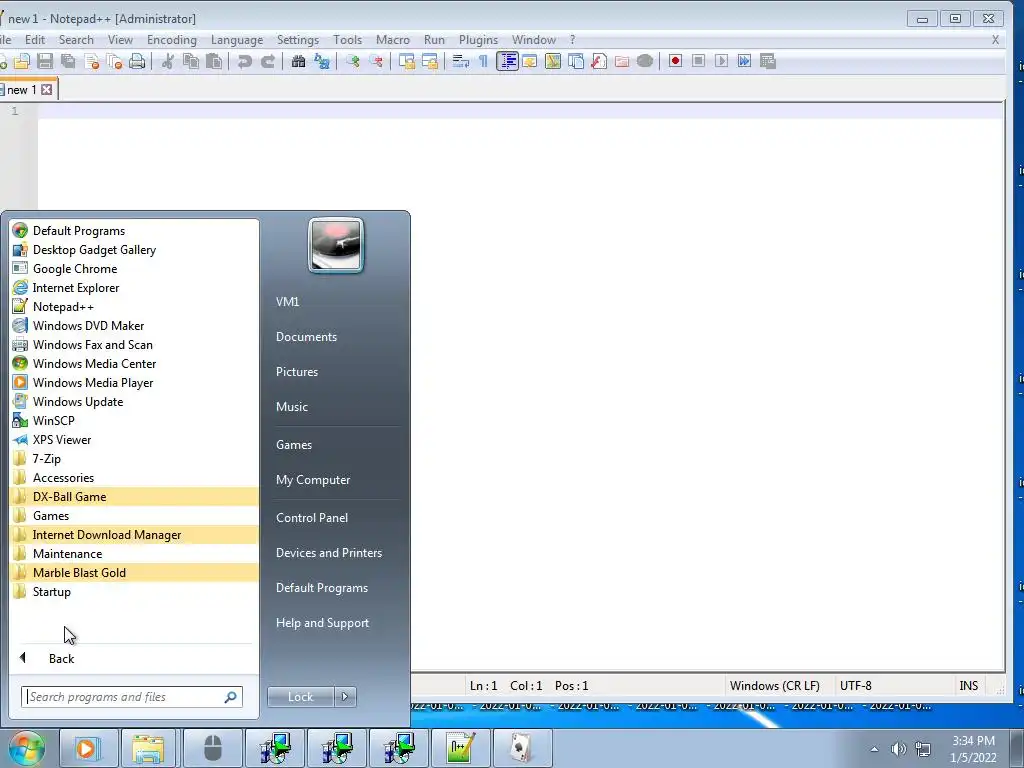The height and width of the screenshot is (768, 1024).
Task: Open the Function List toolbar icon
Action: (599, 61)
